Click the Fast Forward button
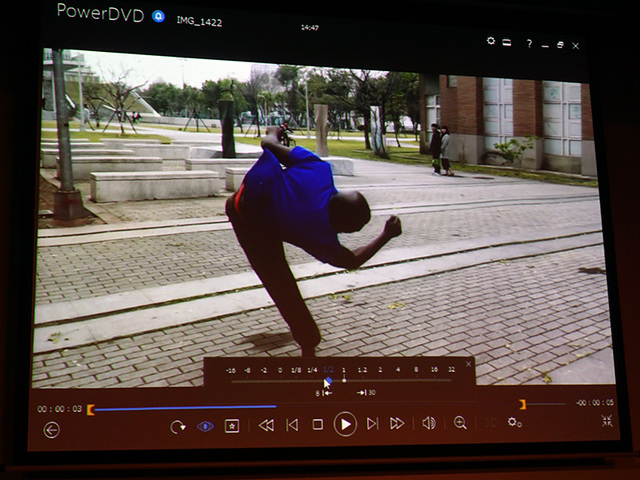This screenshot has height=480, width=640. coord(397,424)
